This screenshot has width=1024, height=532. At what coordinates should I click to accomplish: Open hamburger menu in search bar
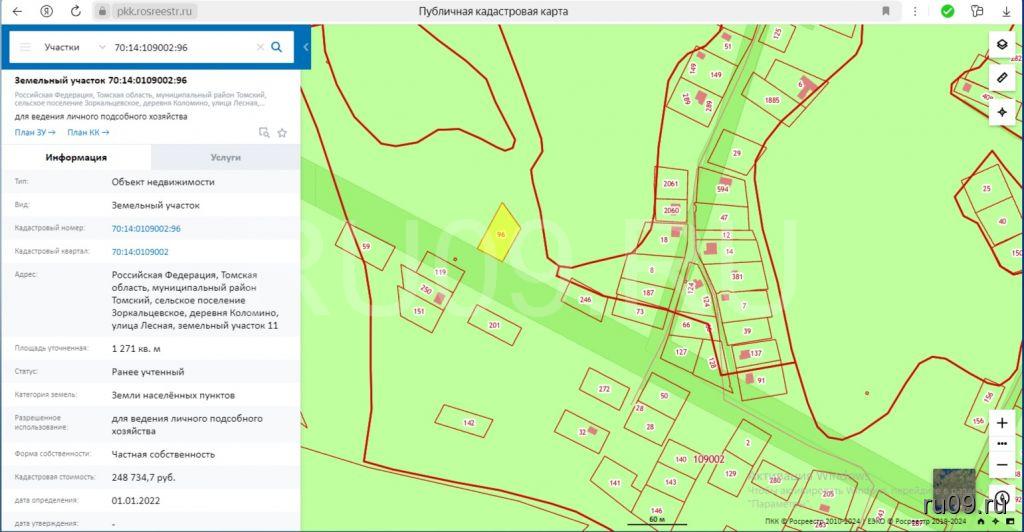click(x=25, y=47)
